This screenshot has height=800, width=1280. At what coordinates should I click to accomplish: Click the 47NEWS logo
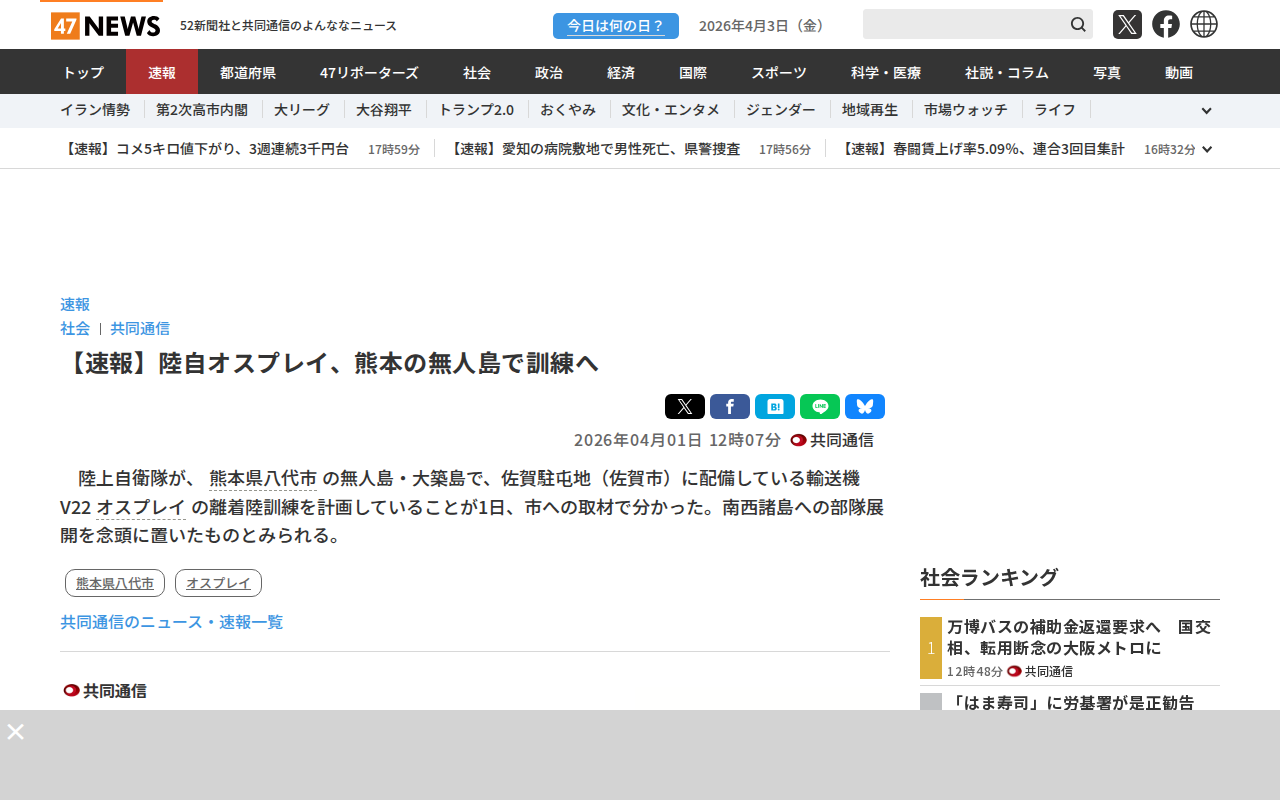pyautogui.click(x=105, y=25)
